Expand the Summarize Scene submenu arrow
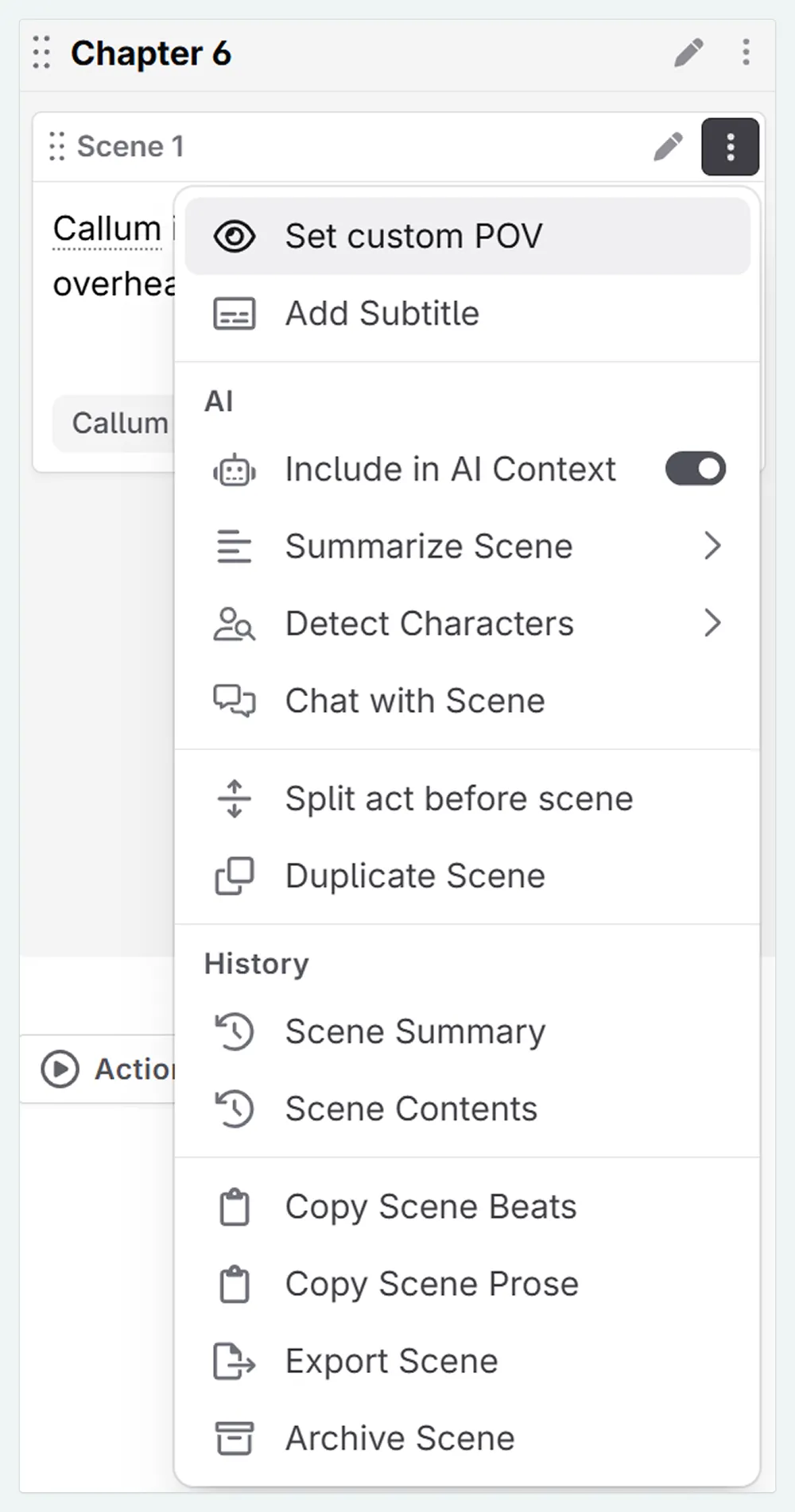Screen dimensions: 795x1512 click(x=712, y=546)
